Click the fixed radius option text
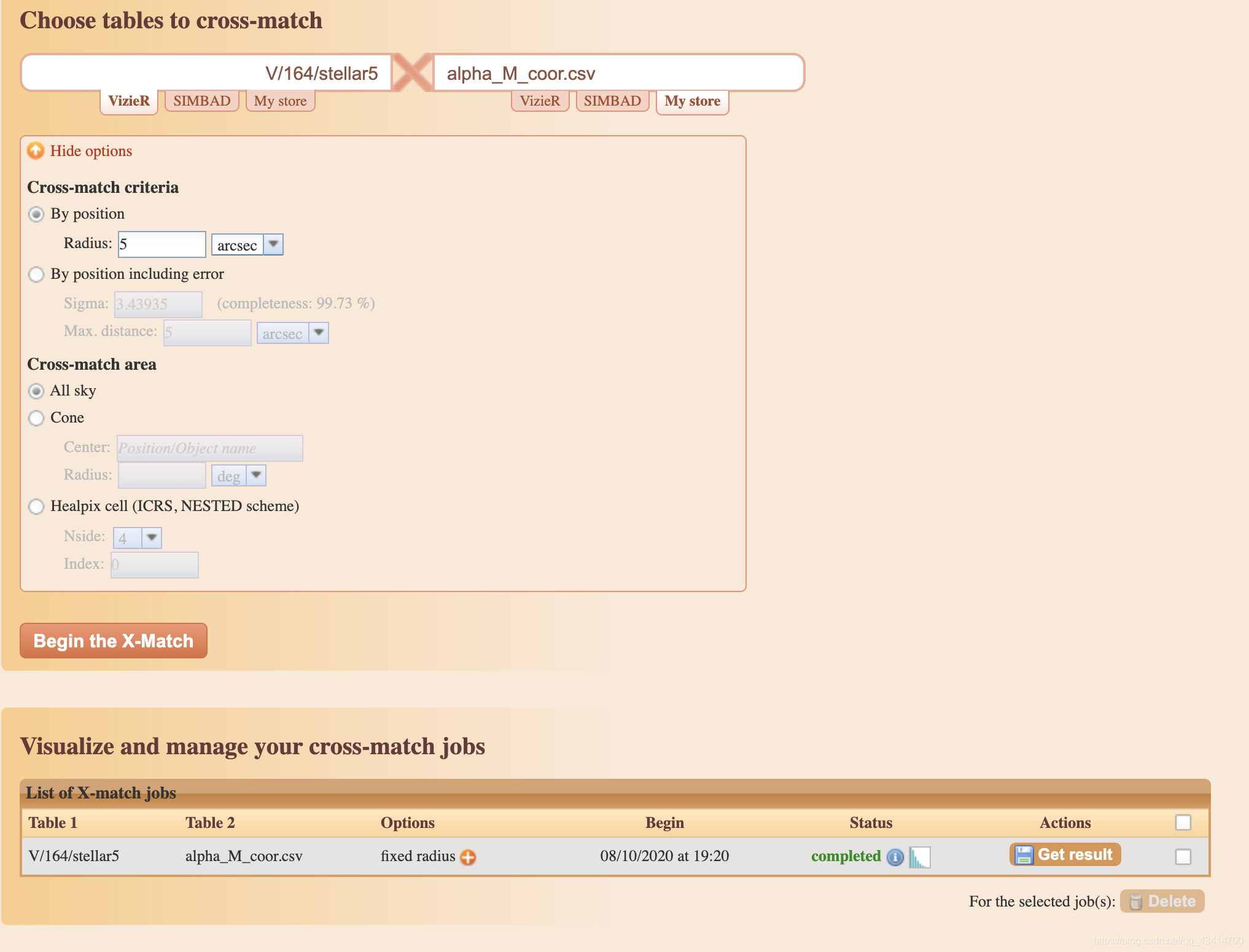 (418, 856)
